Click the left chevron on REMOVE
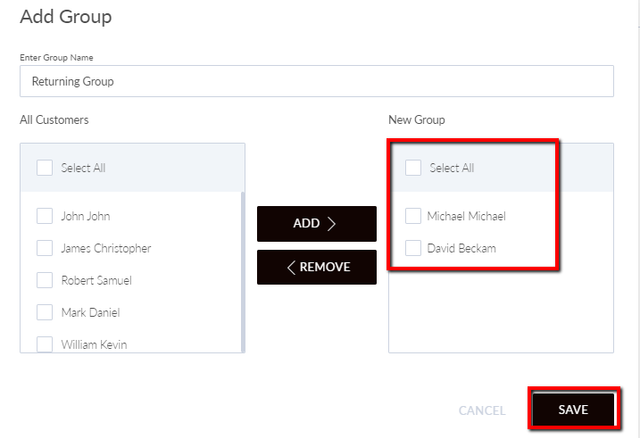The width and height of the screenshot is (640, 438). tap(291, 267)
